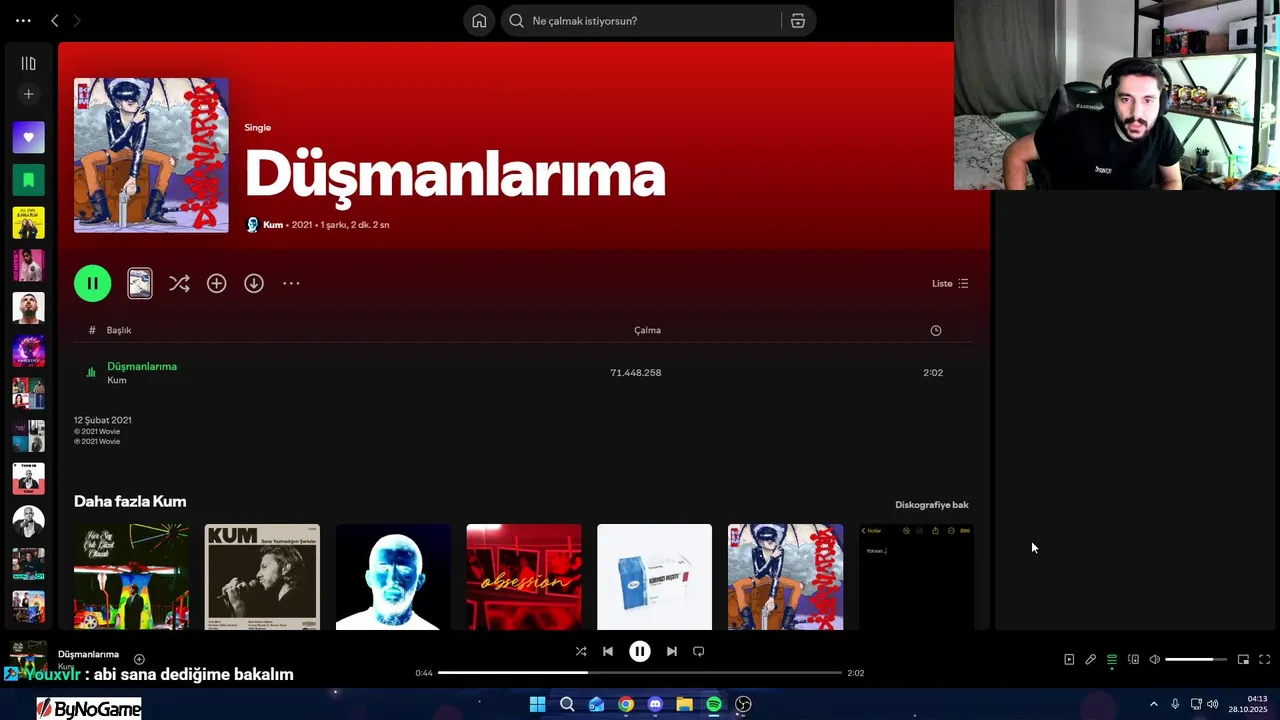Open the miniplayer icon
This screenshot has height=720, width=1280.
click(x=1243, y=659)
